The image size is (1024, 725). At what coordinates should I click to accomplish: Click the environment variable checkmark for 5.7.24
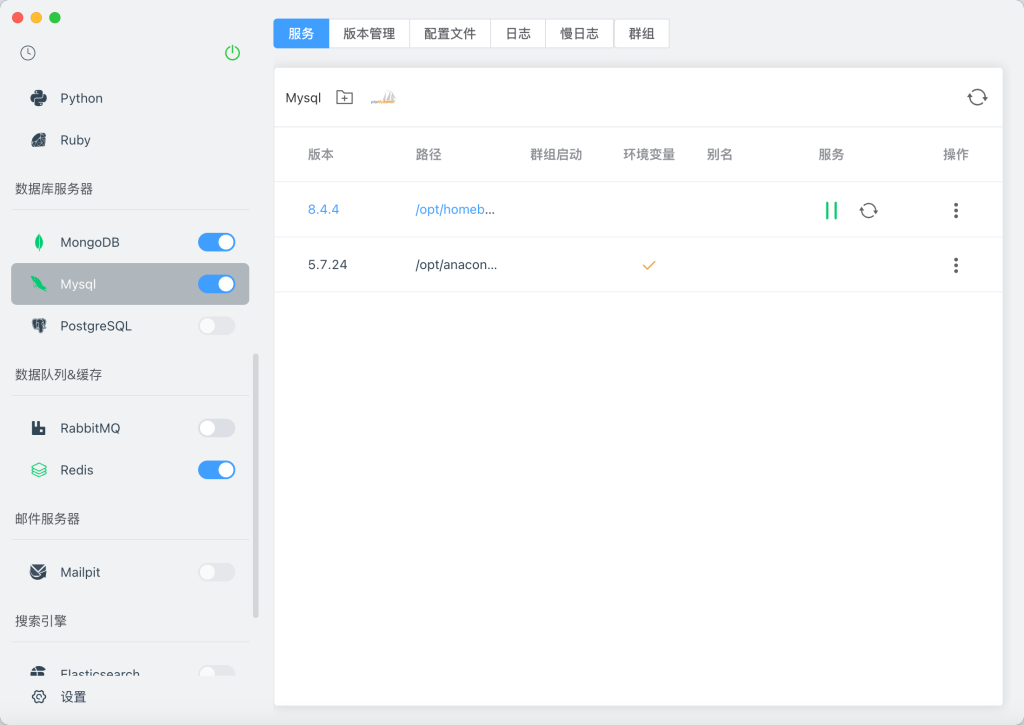pyautogui.click(x=648, y=265)
